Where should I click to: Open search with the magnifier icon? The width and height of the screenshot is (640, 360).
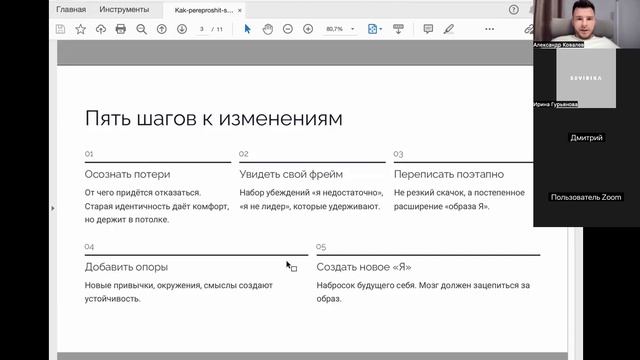142,29
